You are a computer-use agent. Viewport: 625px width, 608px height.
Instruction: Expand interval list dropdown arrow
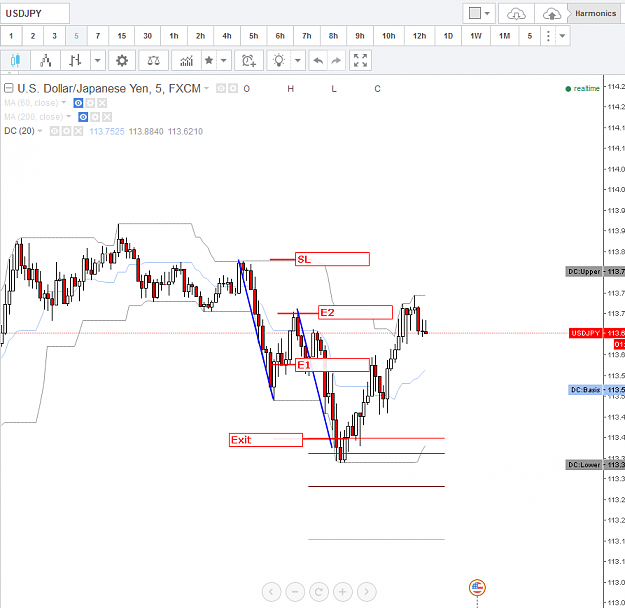(x=562, y=36)
